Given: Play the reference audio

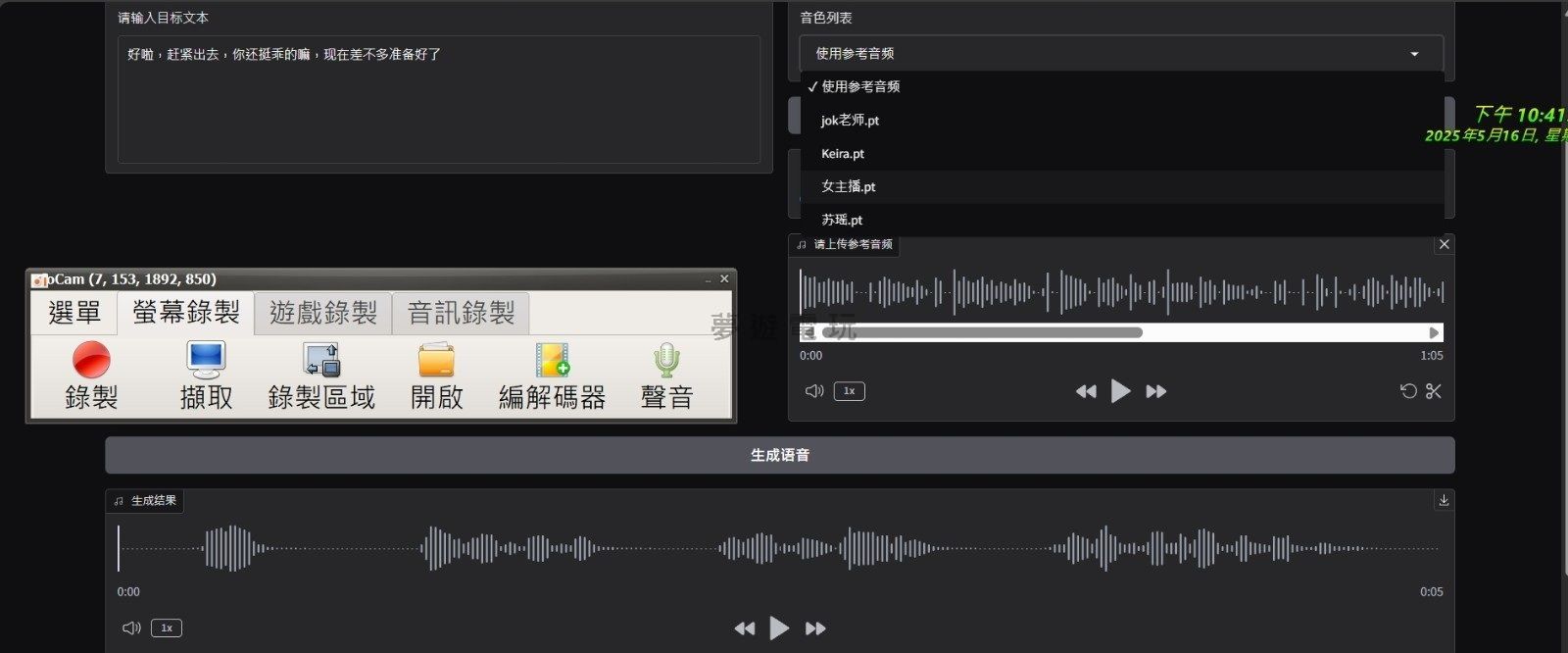Looking at the screenshot, I should (x=1120, y=391).
